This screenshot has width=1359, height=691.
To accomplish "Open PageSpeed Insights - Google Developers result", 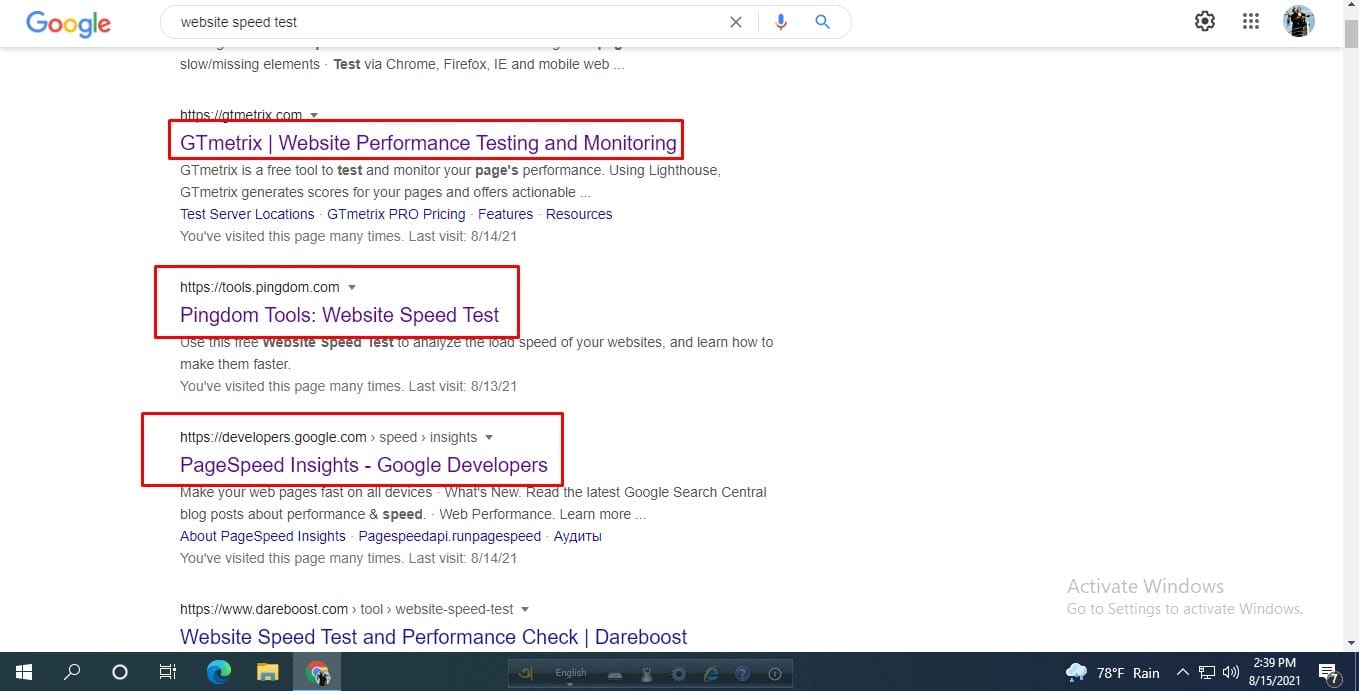I will tap(364, 465).
